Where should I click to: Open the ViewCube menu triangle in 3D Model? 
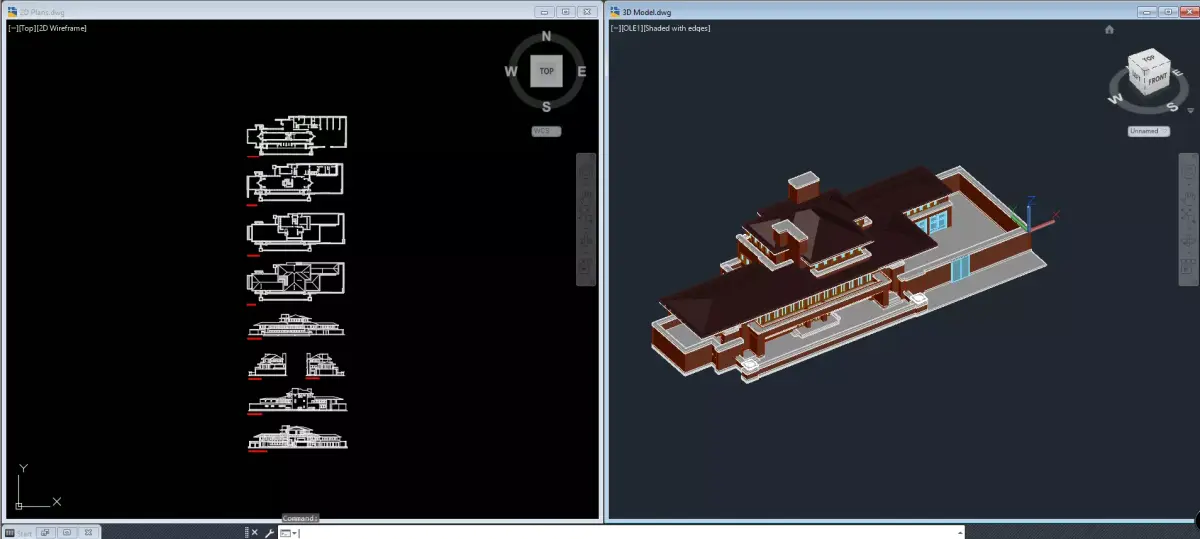[x=1190, y=110]
